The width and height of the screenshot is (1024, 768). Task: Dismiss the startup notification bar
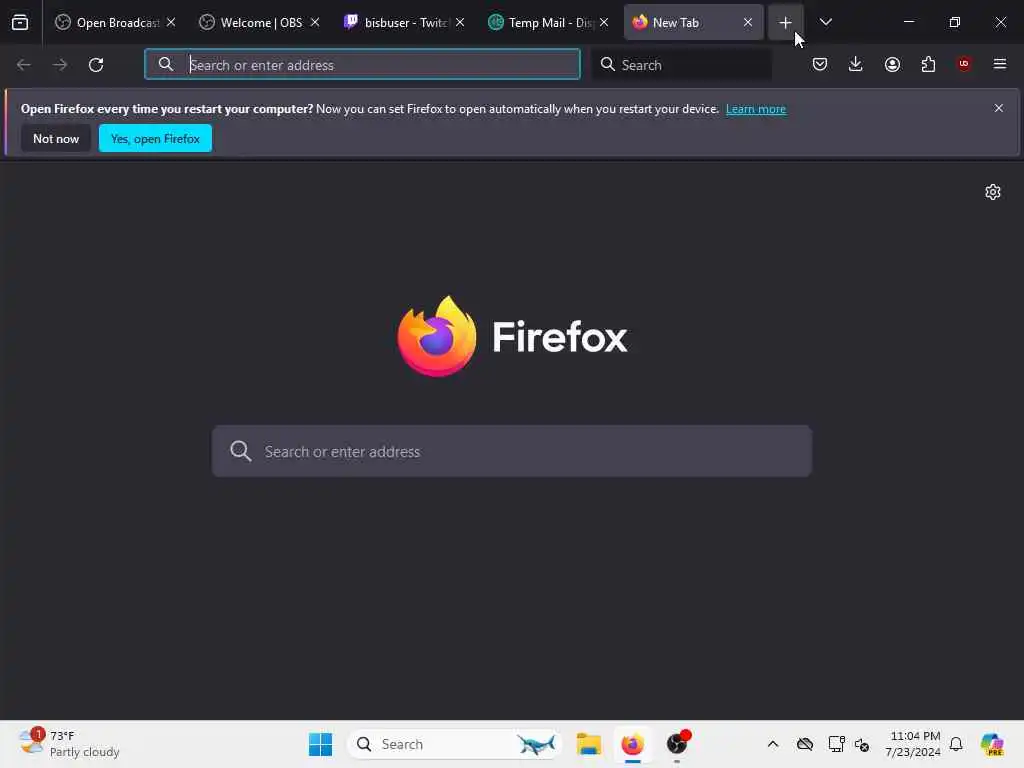[x=998, y=108]
